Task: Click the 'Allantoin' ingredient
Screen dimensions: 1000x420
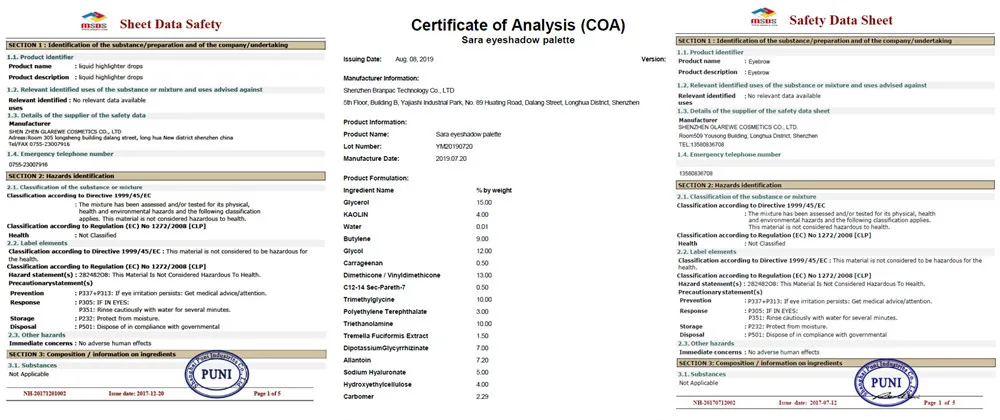Action: click(357, 360)
